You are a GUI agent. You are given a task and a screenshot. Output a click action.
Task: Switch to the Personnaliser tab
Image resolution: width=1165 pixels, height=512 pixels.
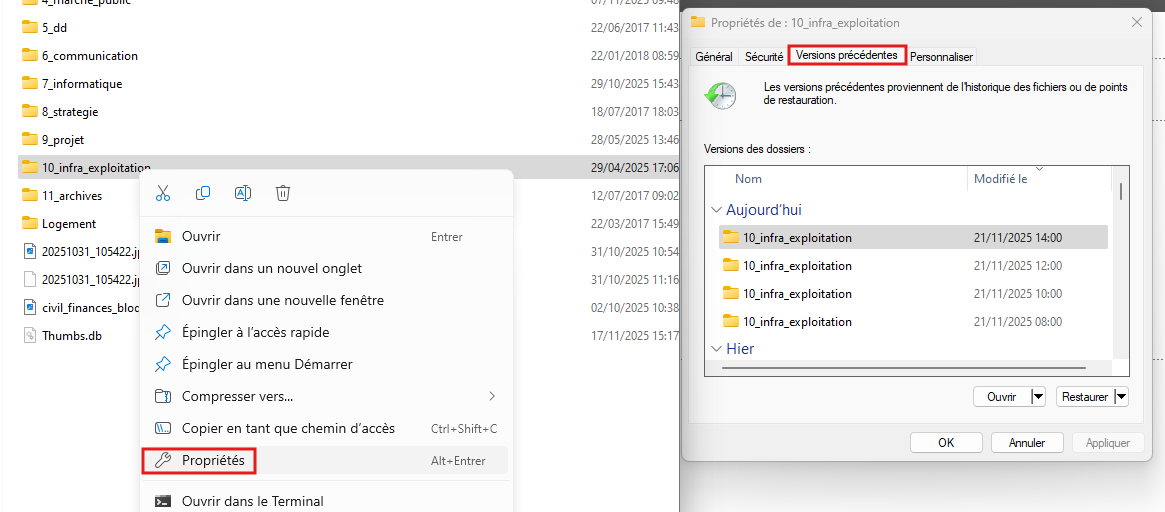941,56
